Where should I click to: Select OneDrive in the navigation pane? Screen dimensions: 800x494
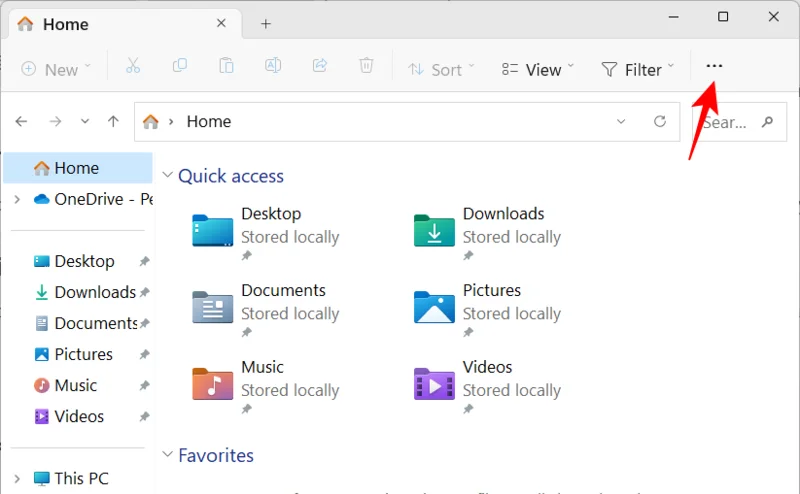click(94, 199)
